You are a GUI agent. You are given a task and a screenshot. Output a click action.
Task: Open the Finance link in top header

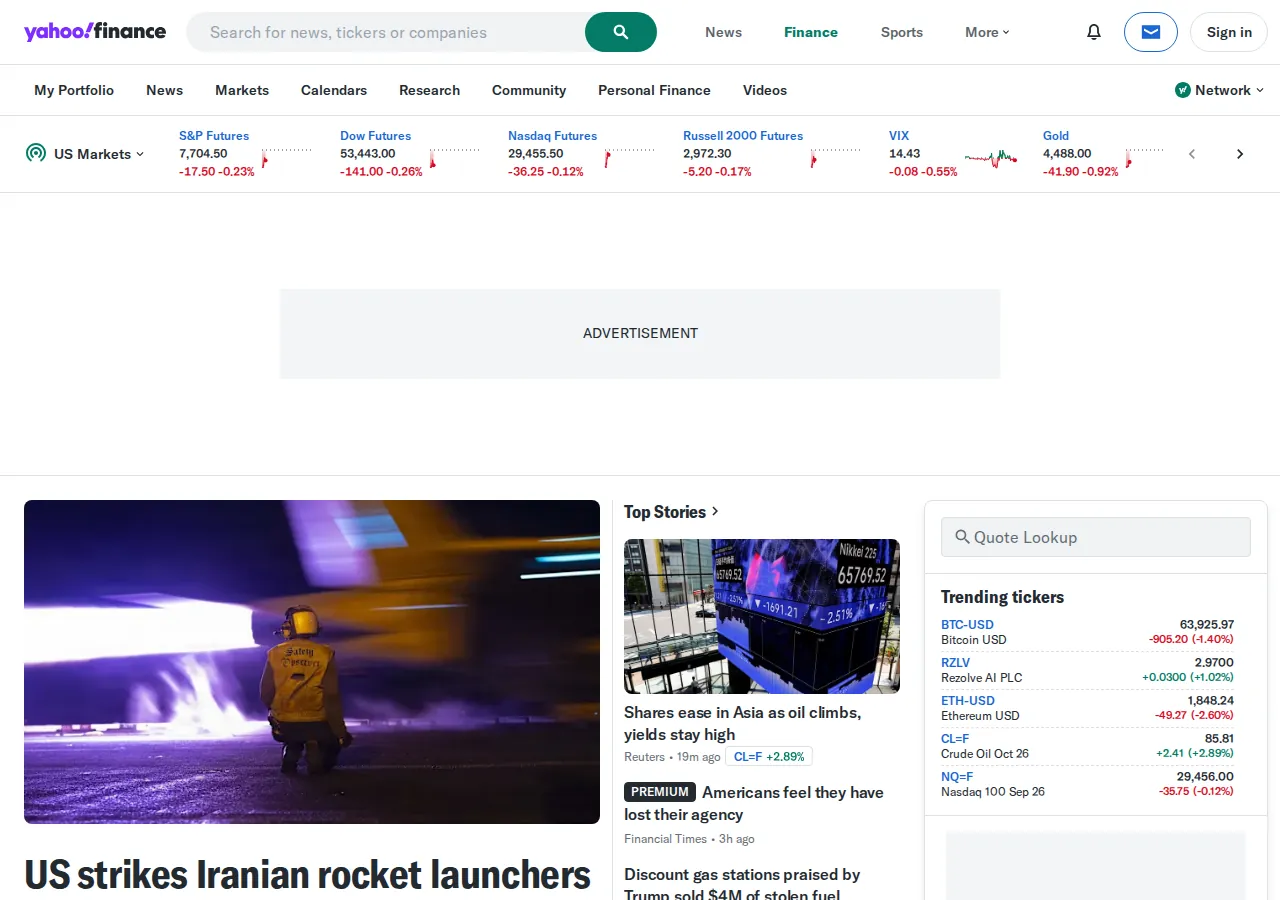[x=811, y=32]
